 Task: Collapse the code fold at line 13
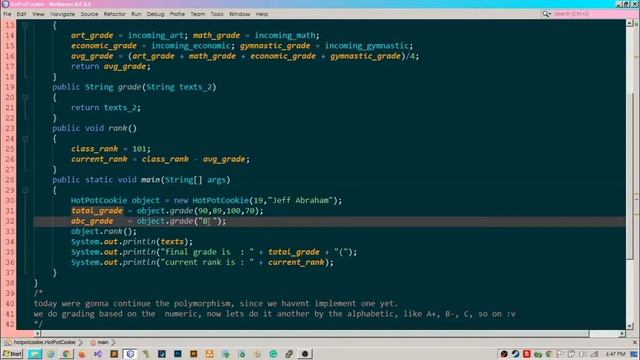(x=25, y=25)
